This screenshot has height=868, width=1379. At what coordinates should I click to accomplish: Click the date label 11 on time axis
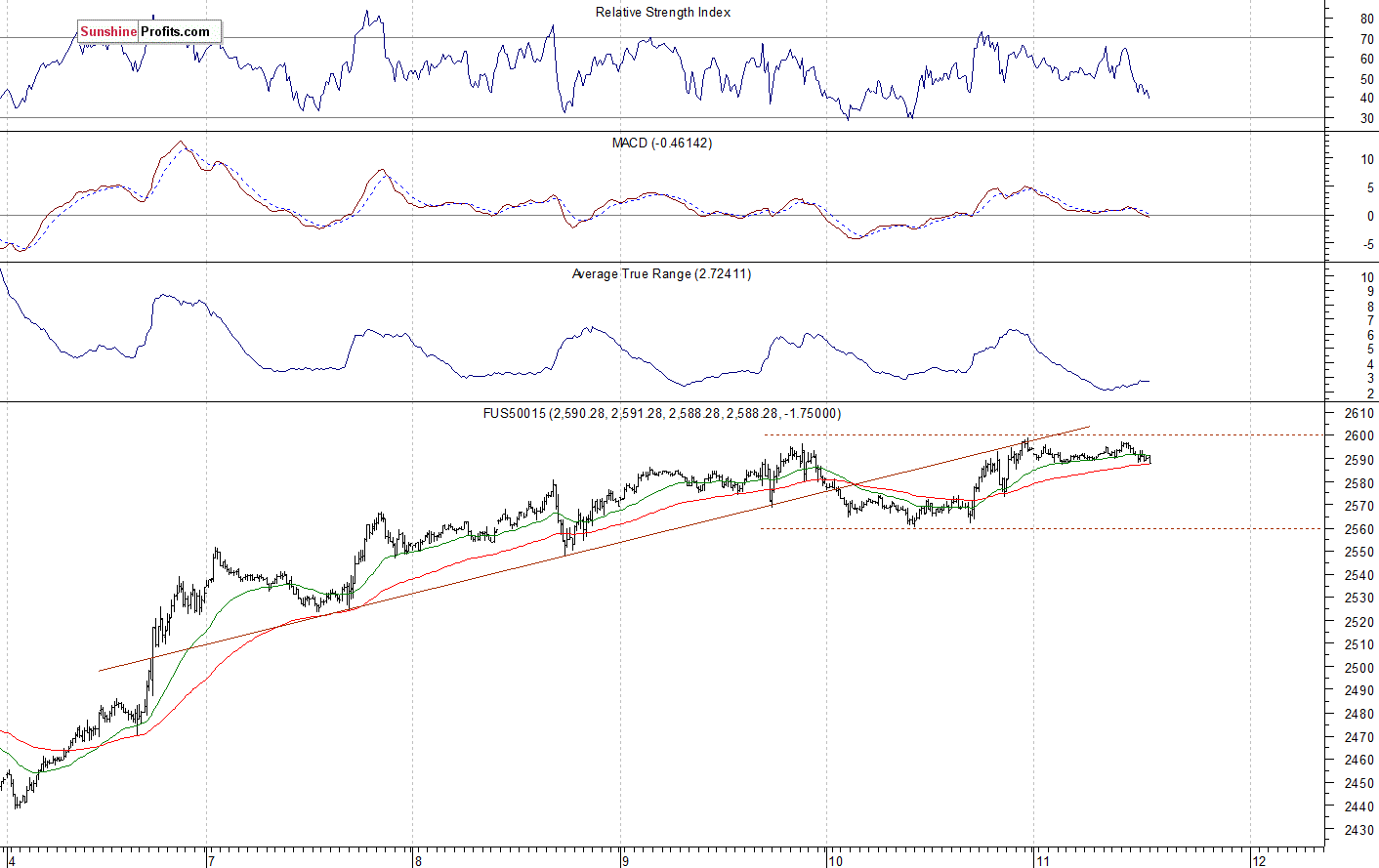(x=1042, y=861)
